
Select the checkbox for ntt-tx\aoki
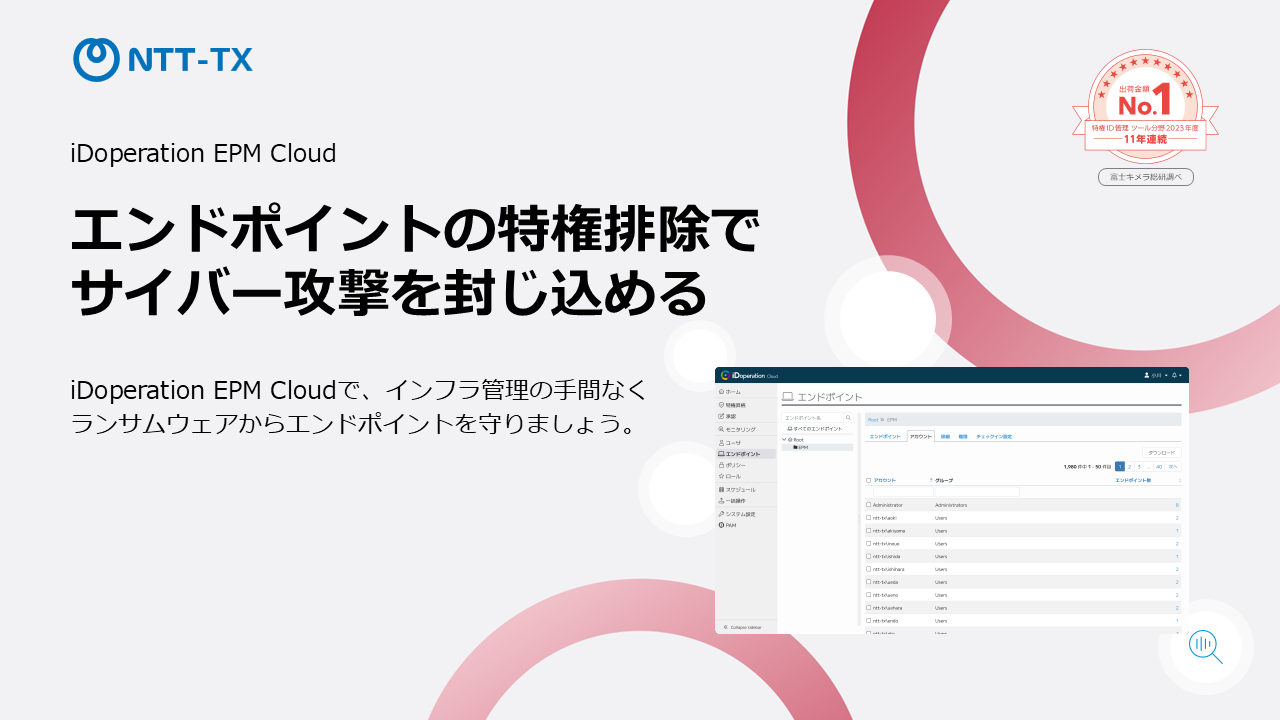[x=868, y=517]
